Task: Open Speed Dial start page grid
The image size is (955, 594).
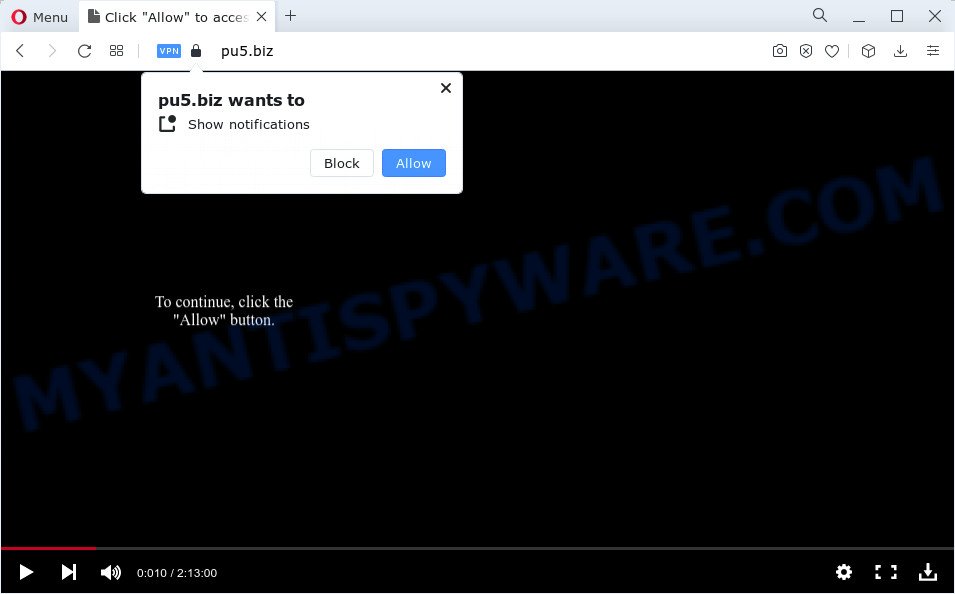Action: point(116,51)
